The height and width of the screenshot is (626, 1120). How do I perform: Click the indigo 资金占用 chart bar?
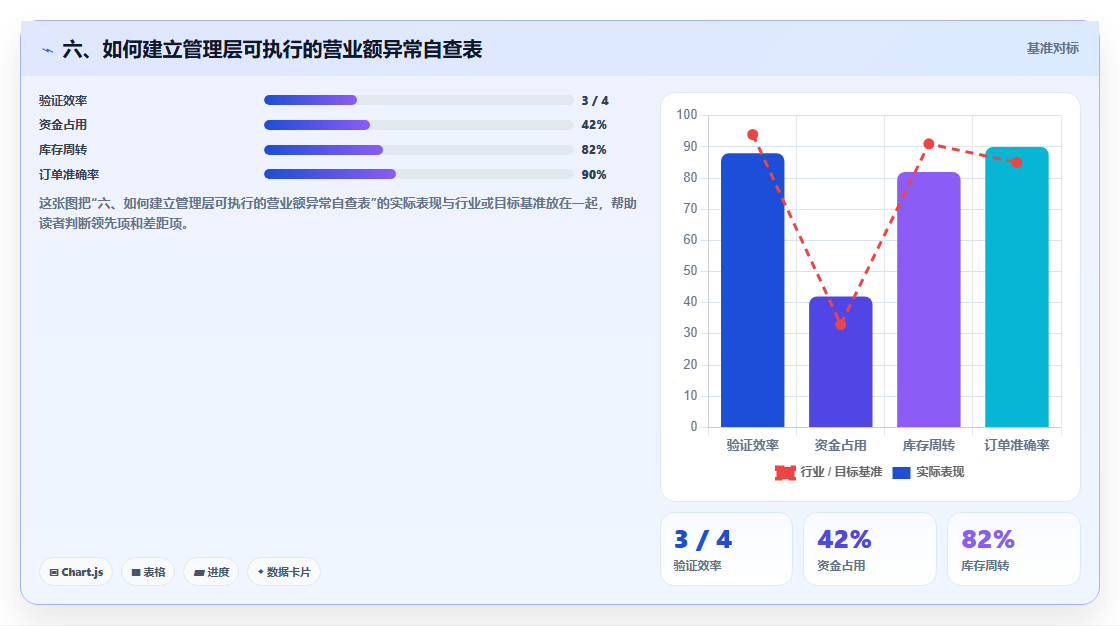(x=841, y=362)
